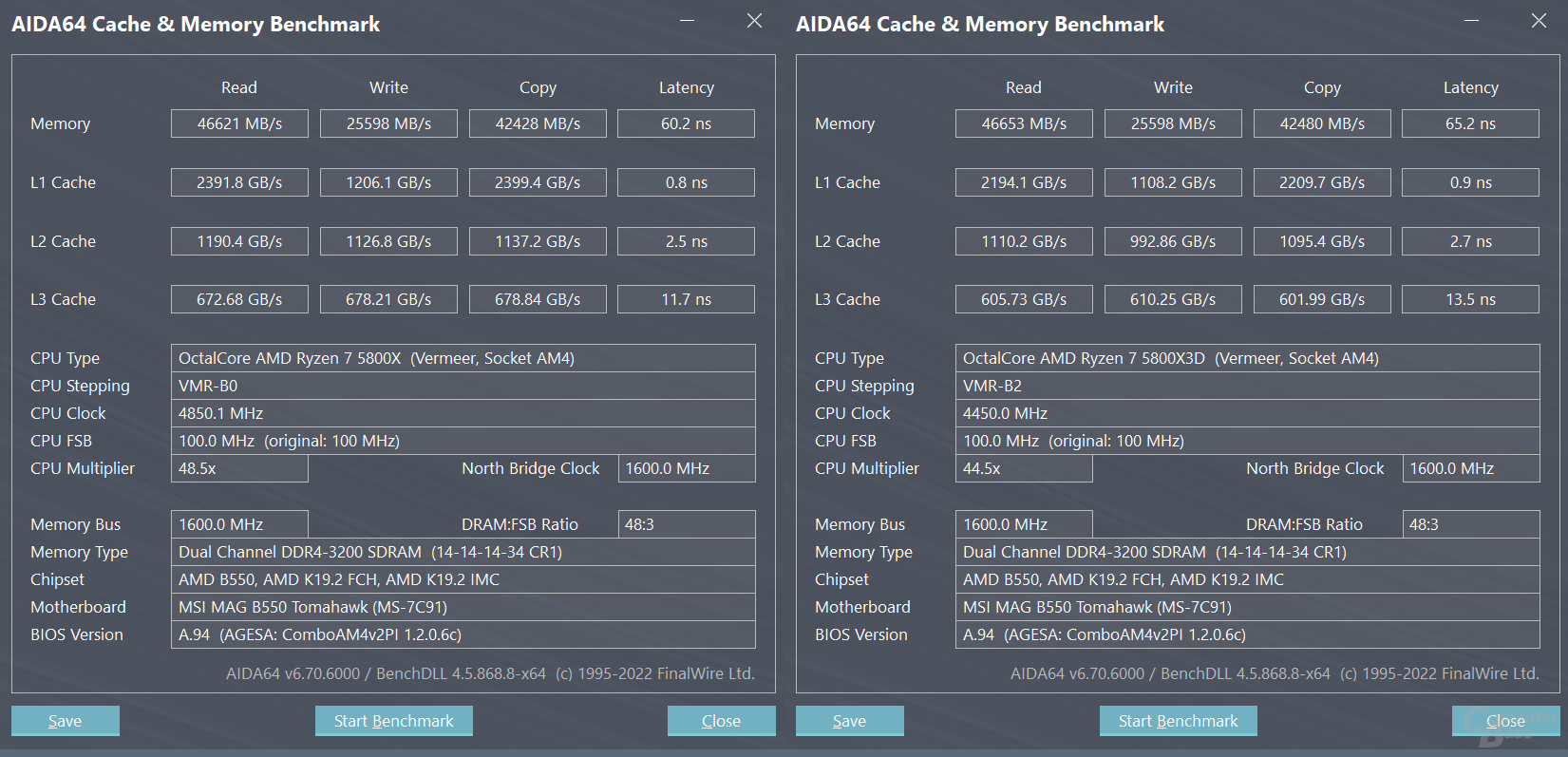This screenshot has height=757, width=1568.
Task: Select North Bridge Clock value in right window
Action: click(x=1471, y=468)
